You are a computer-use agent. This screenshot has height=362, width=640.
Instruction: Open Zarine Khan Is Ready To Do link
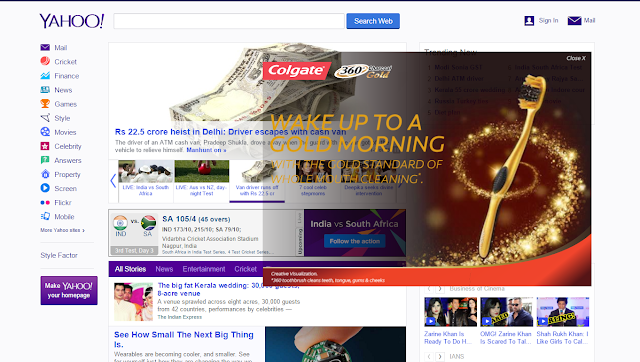448,338
